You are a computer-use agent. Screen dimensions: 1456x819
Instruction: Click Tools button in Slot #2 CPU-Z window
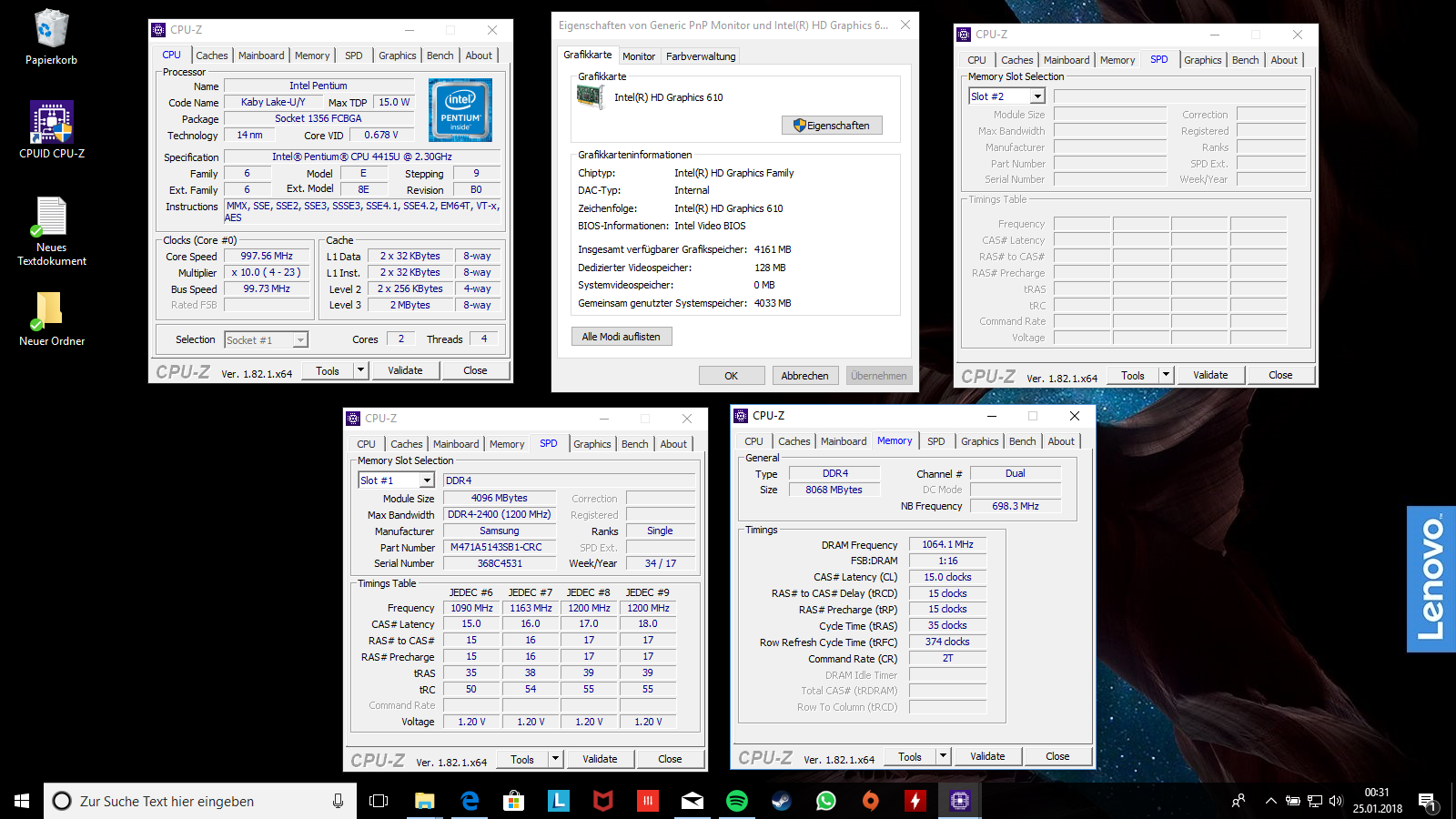point(1133,375)
